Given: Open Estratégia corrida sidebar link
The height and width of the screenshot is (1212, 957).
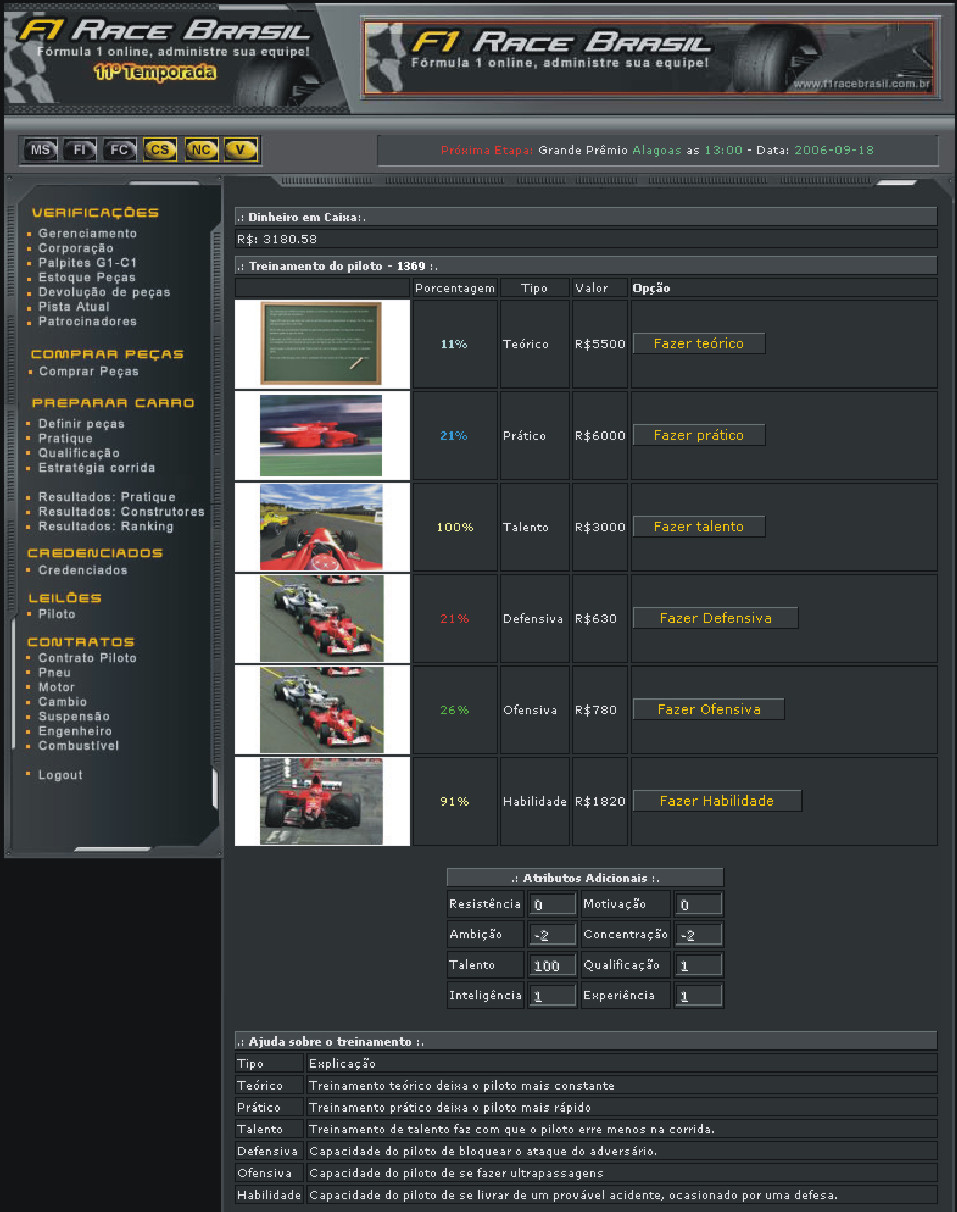Looking at the screenshot, I should point(96,467).
